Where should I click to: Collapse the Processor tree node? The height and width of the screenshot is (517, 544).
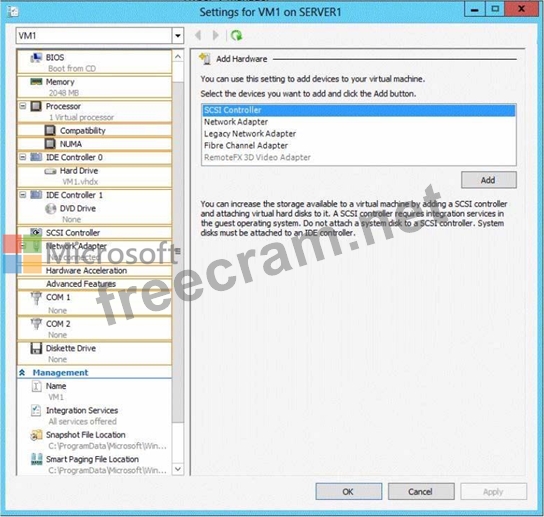pyautogui.click(x=23, y=106)
